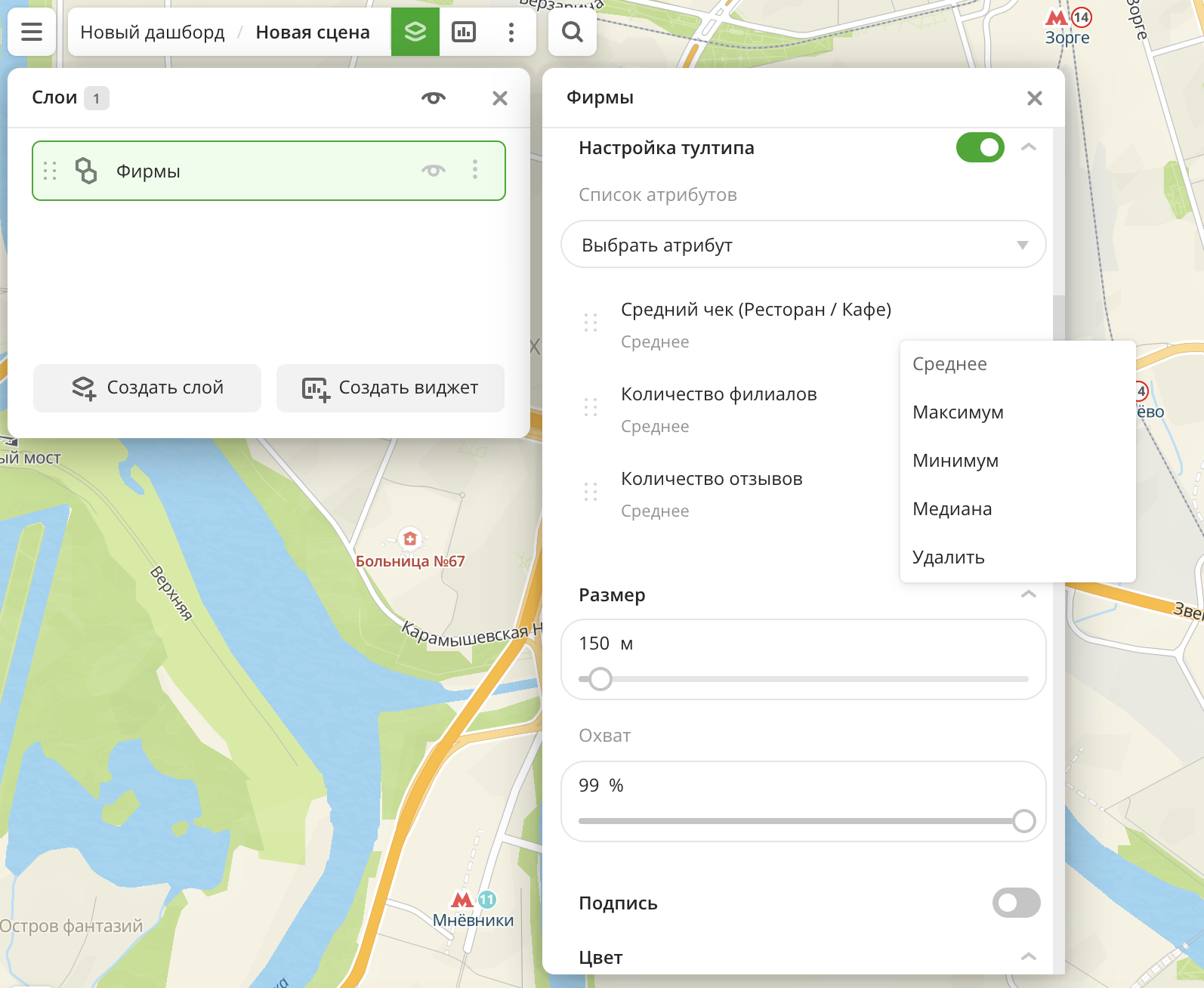Click the search magnifier icon
Viewport: 1204px width, 988px height.
[x=572, y=32]
